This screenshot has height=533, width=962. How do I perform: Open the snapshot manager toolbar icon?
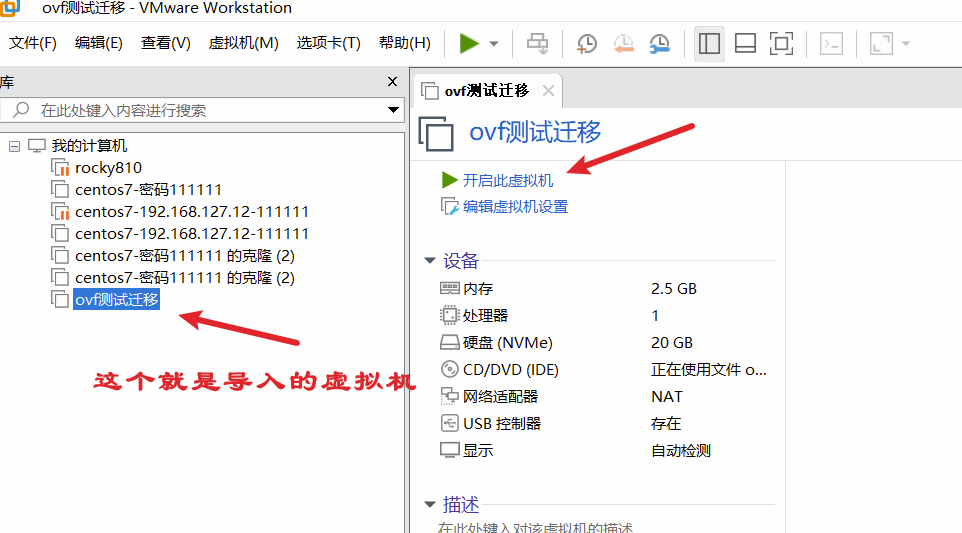[x=660, y=44]
